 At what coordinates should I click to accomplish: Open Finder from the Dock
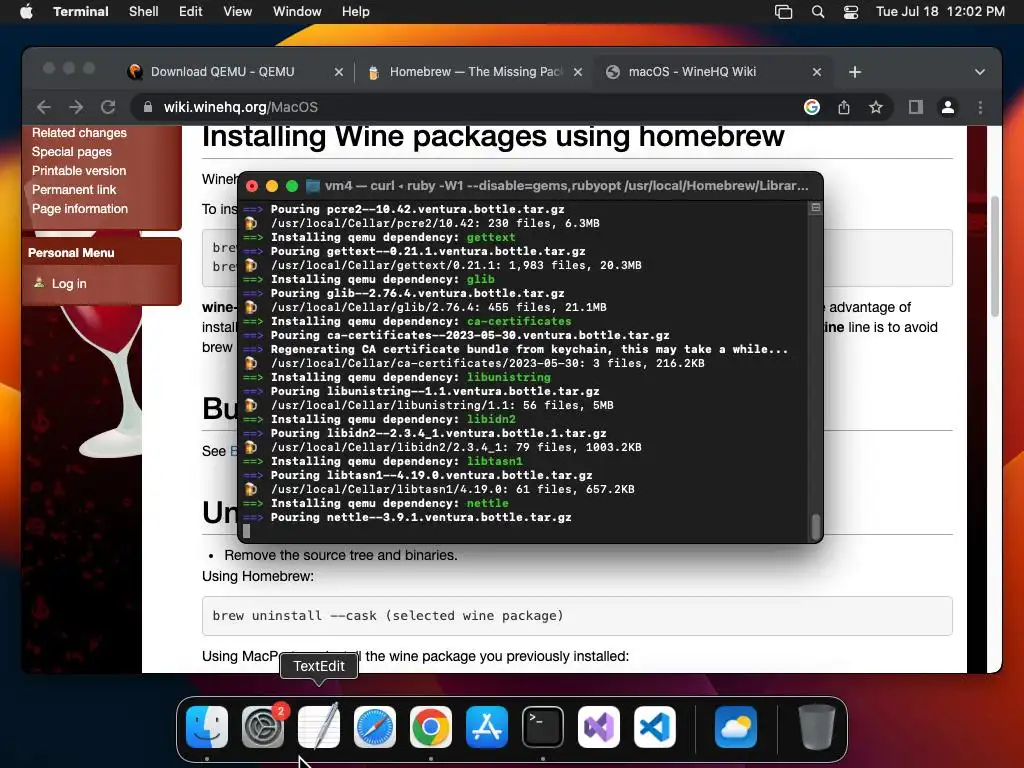point(207,727)
